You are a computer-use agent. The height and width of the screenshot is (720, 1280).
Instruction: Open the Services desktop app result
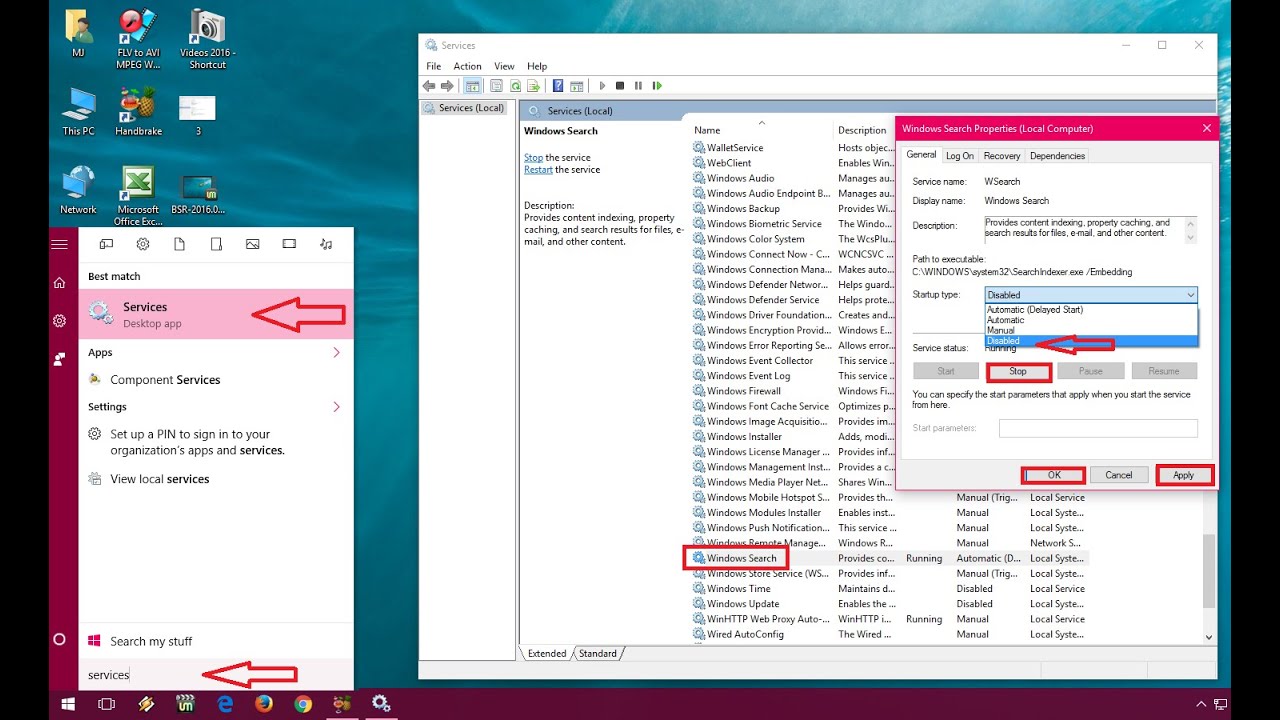216,314
